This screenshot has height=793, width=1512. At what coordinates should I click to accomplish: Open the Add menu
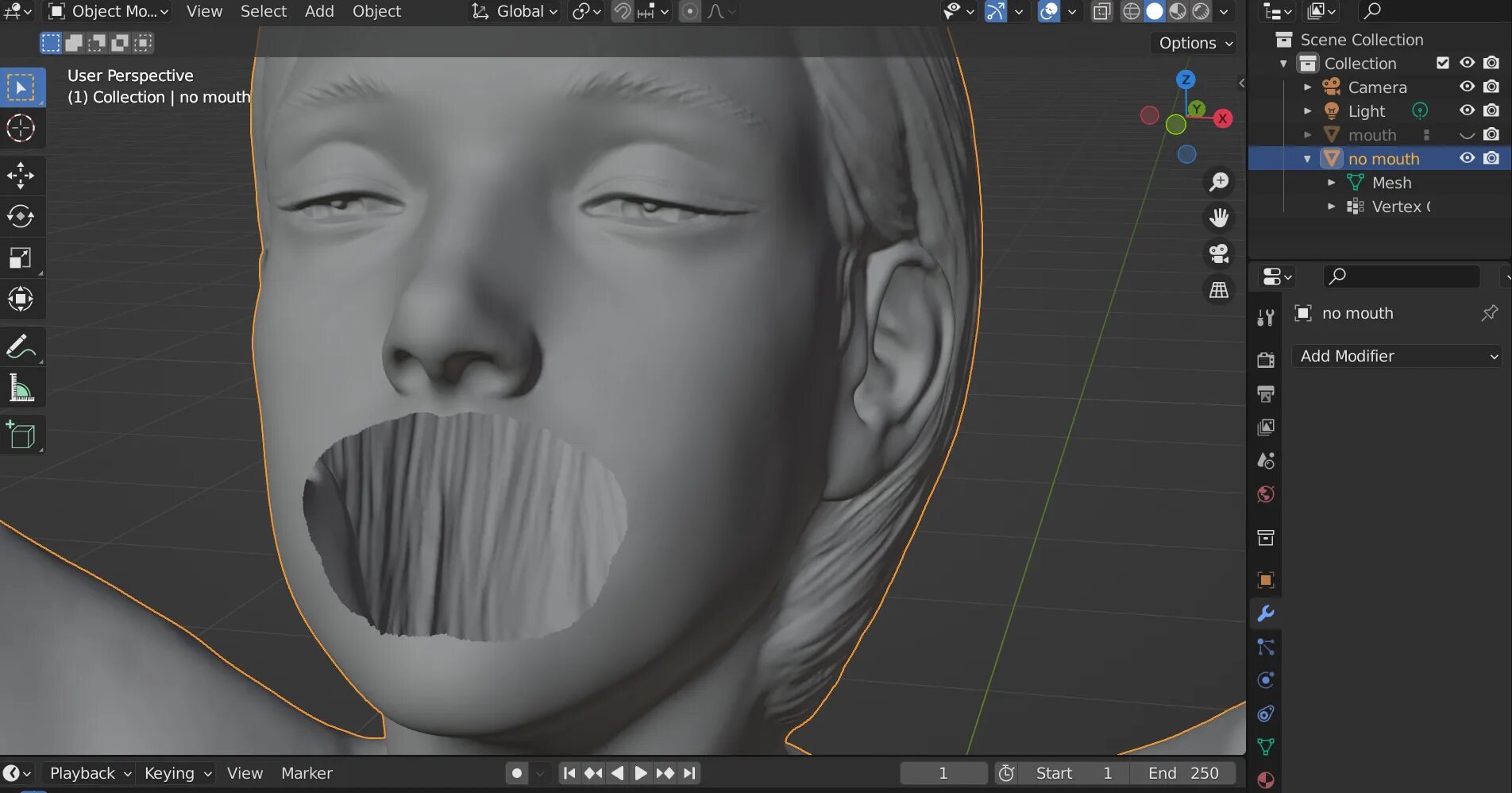[319, 11]
